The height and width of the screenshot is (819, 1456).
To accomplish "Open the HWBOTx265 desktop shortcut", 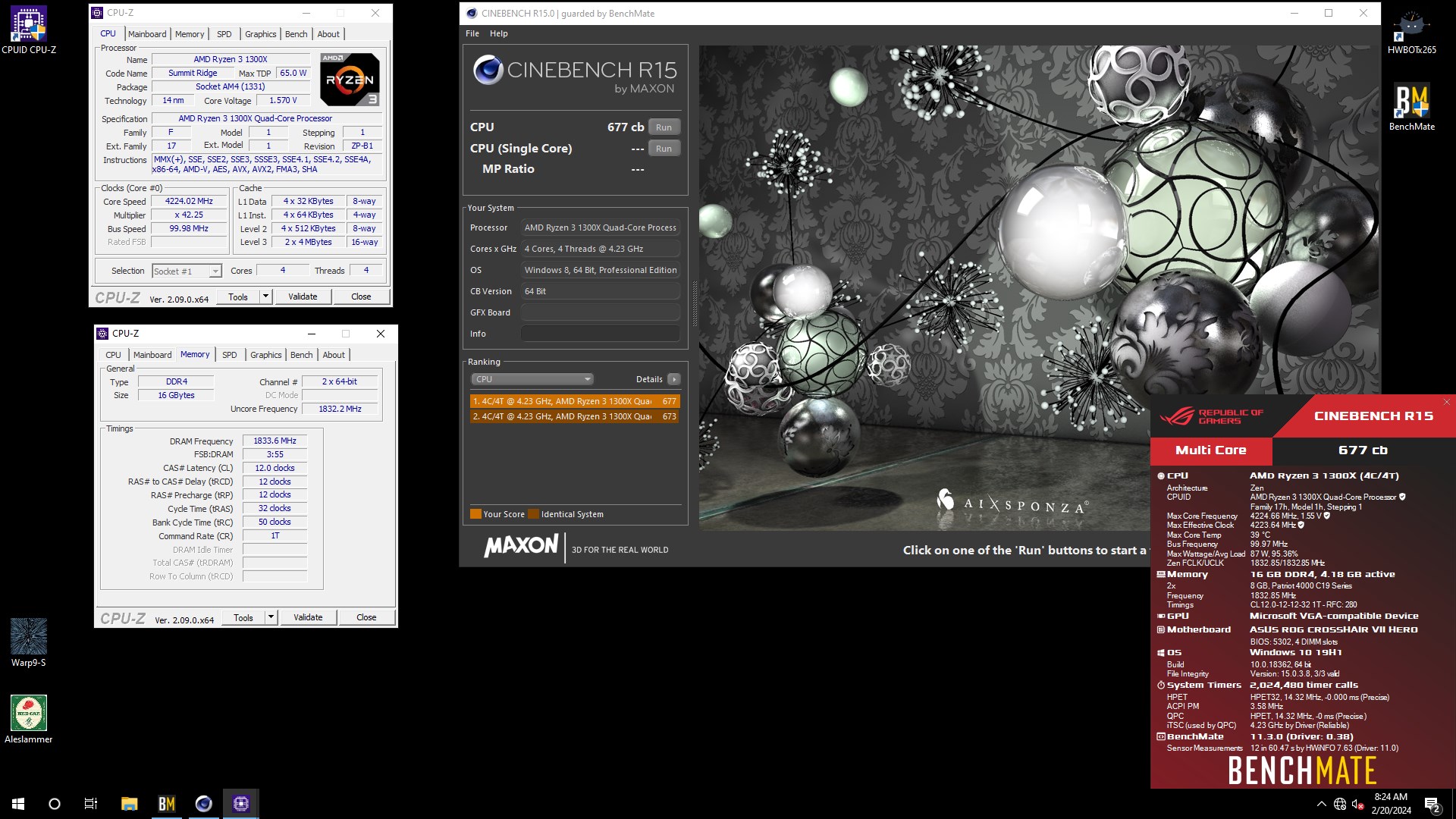I will pos(1411,30).
